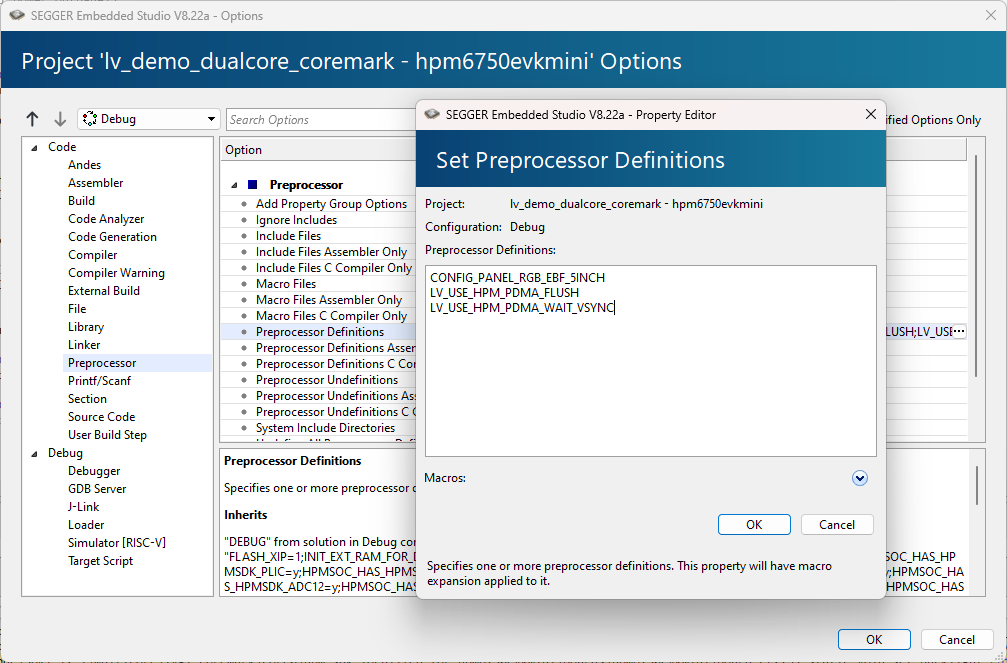Select External Build category

click(x=103, y=291)
